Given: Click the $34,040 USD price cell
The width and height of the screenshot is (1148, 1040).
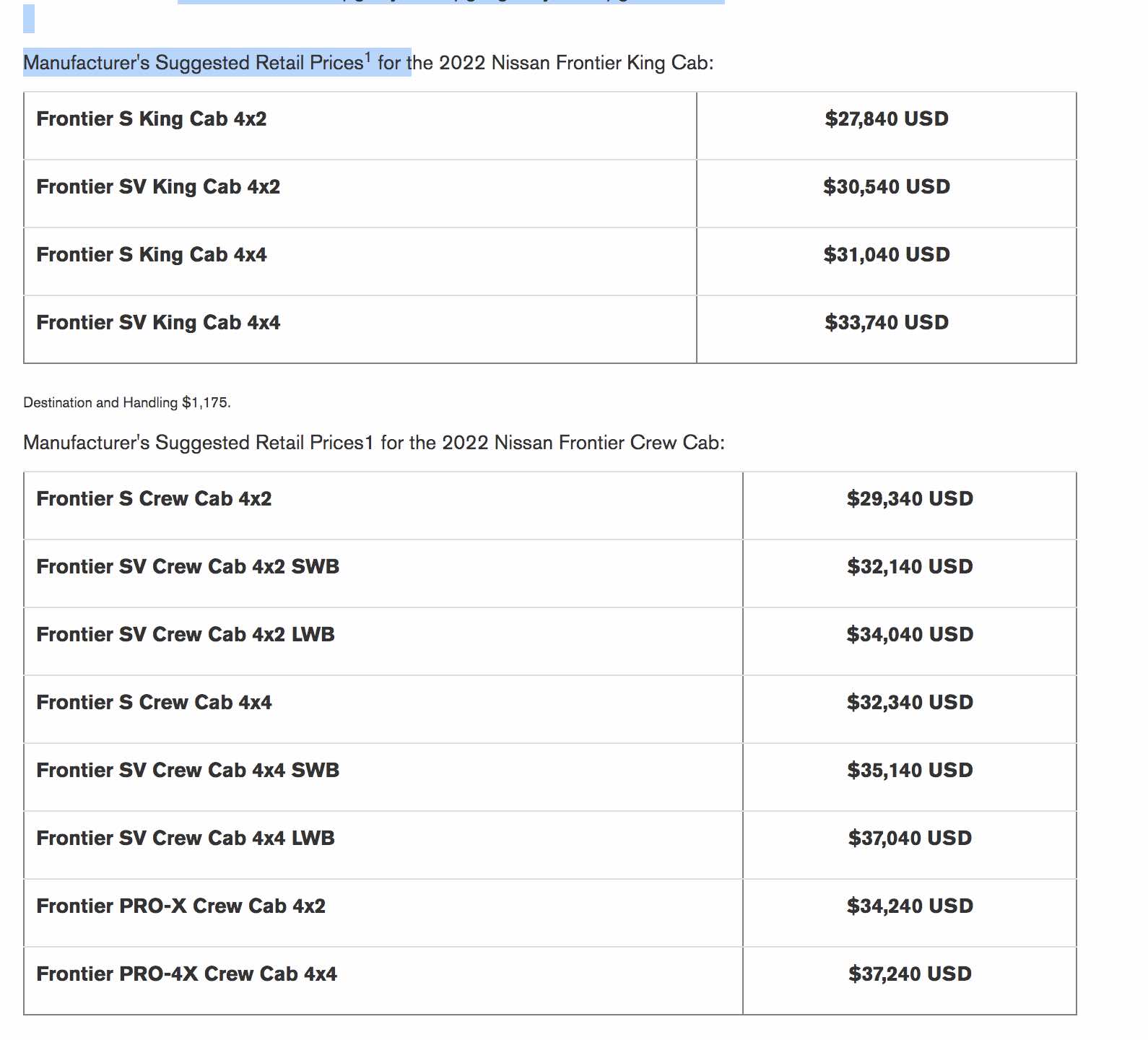Looking at the screenshot, I should tap(910, 635).
